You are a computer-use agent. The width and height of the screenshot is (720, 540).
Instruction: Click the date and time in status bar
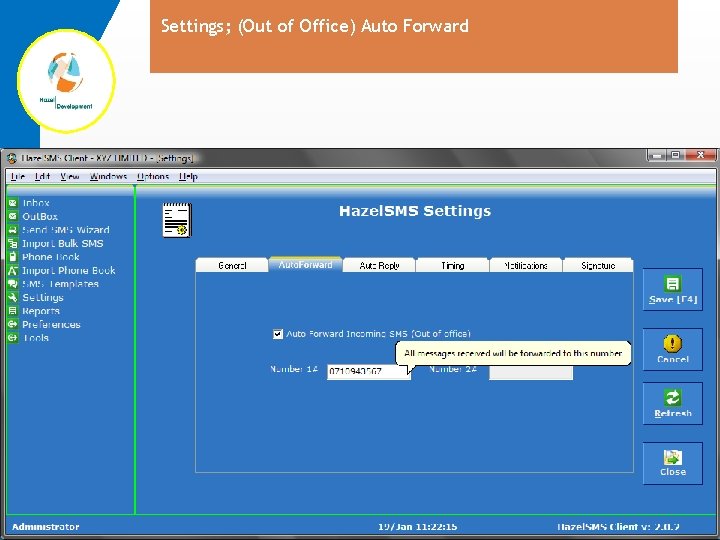point(417,527)
